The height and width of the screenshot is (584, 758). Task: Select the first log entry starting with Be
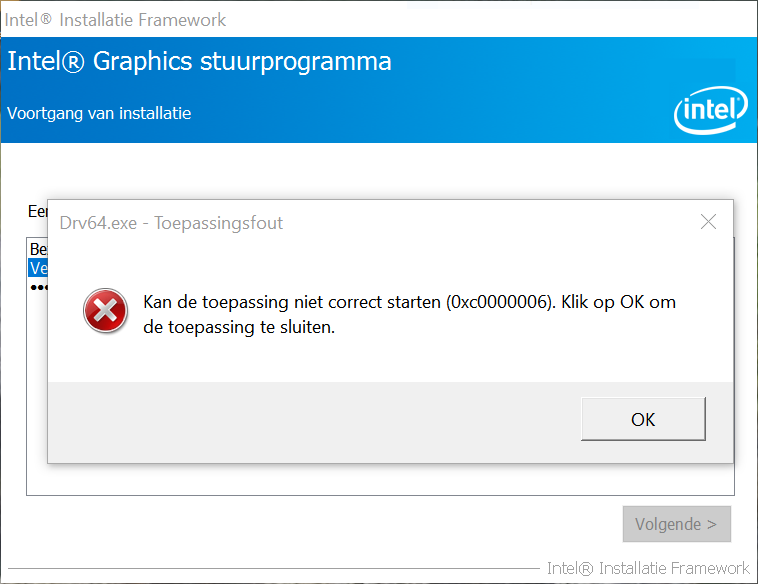38,249
